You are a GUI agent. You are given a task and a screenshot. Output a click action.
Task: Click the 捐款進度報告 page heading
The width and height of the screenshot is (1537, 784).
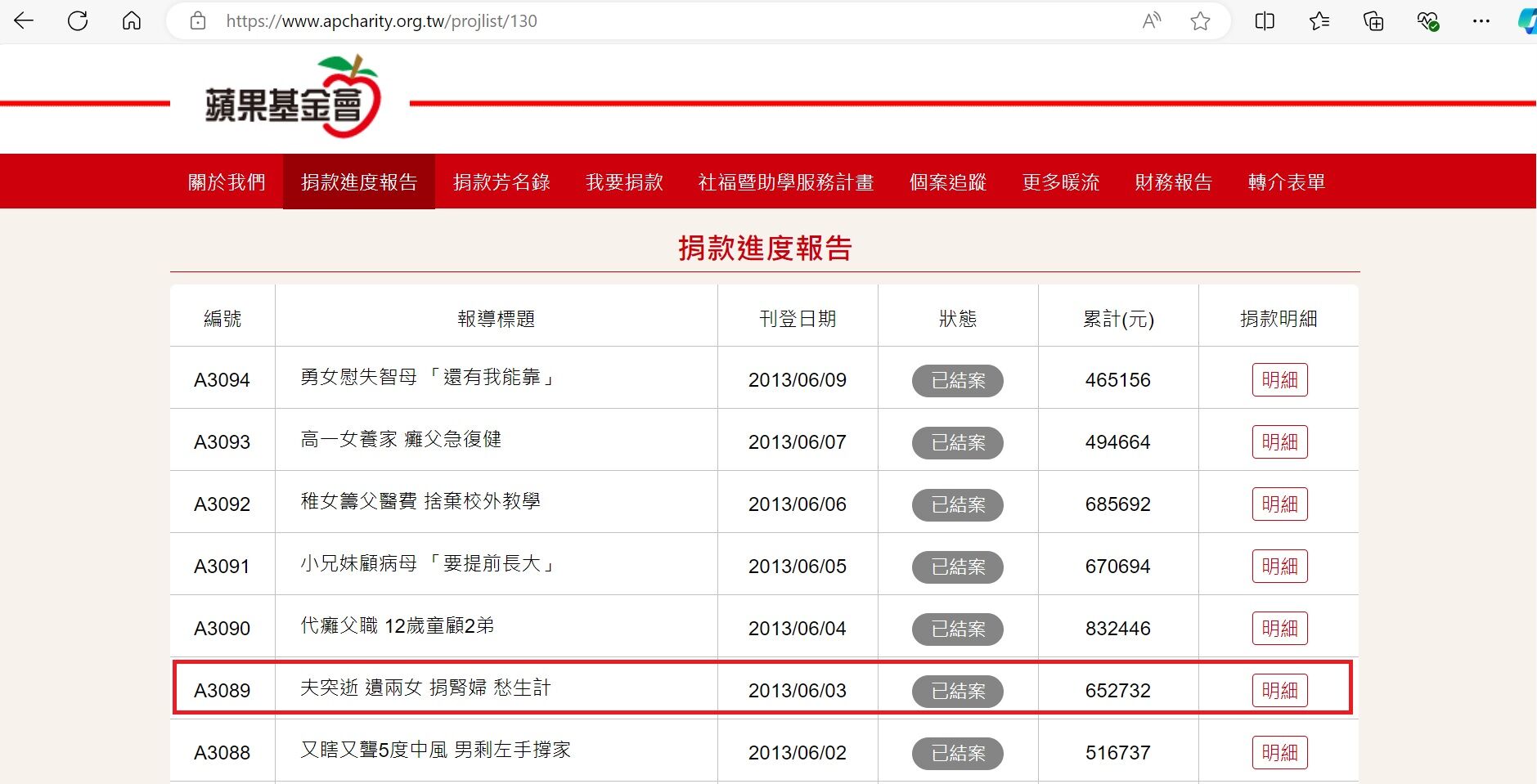[766, 249]
